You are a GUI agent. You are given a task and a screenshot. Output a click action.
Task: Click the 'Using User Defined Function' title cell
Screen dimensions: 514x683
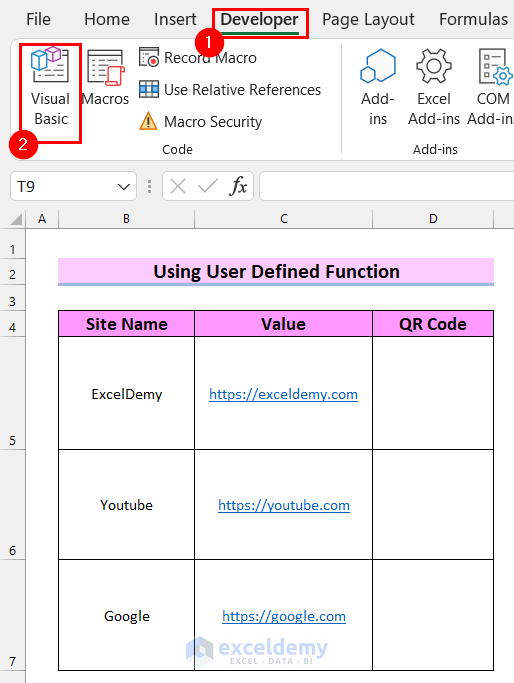tap(276, 272)
